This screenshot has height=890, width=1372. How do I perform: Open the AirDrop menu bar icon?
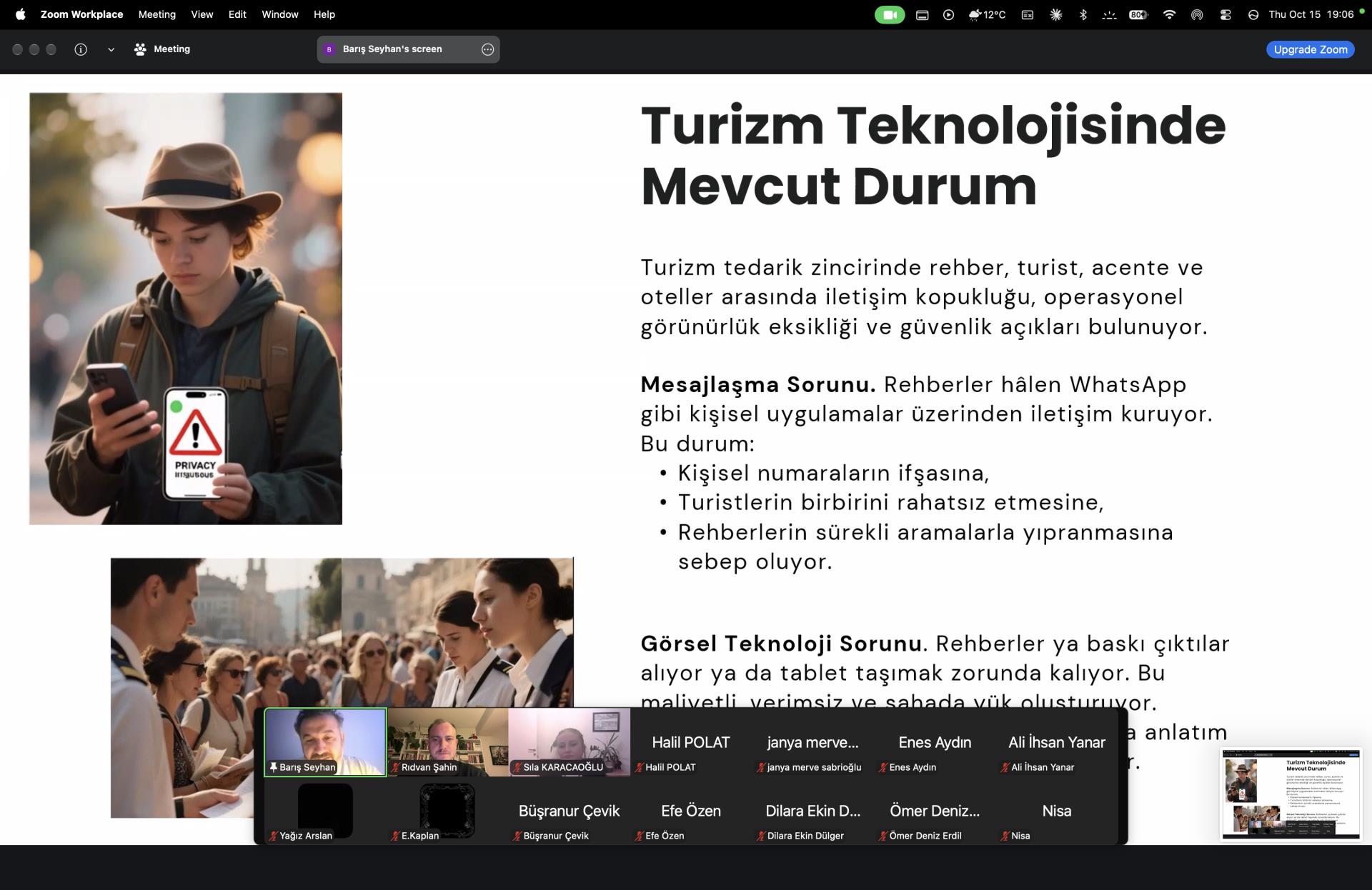[x=1197, y=14]
